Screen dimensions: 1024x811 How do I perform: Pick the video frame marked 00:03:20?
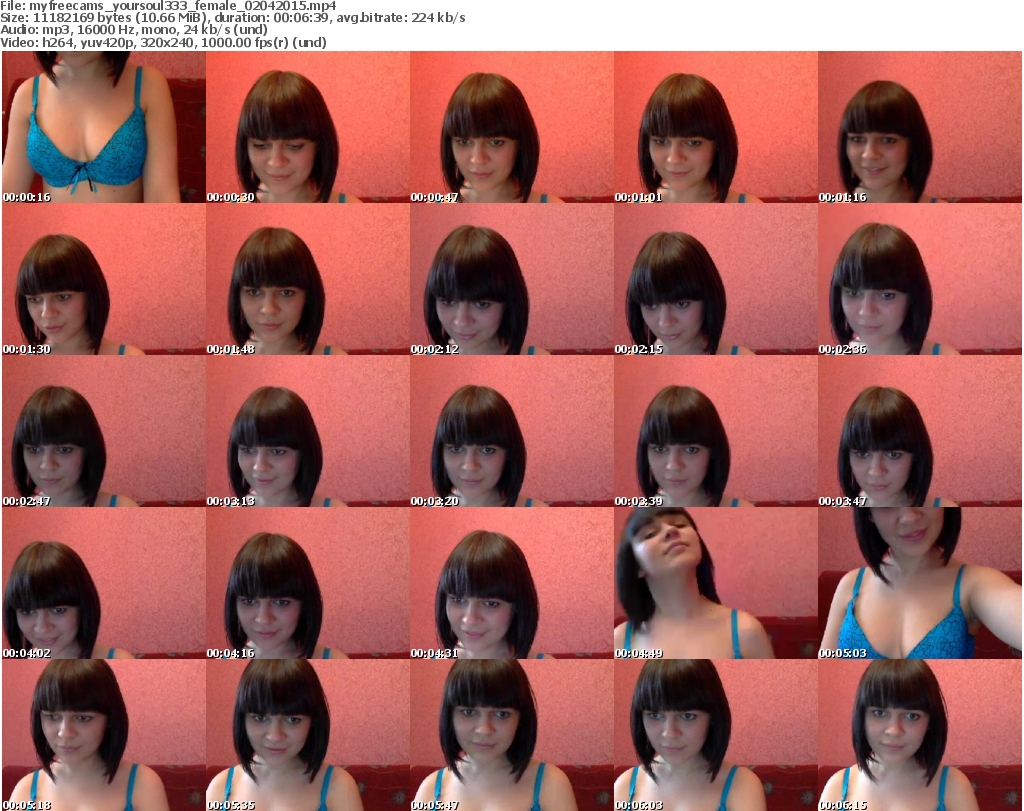[511, 431]
